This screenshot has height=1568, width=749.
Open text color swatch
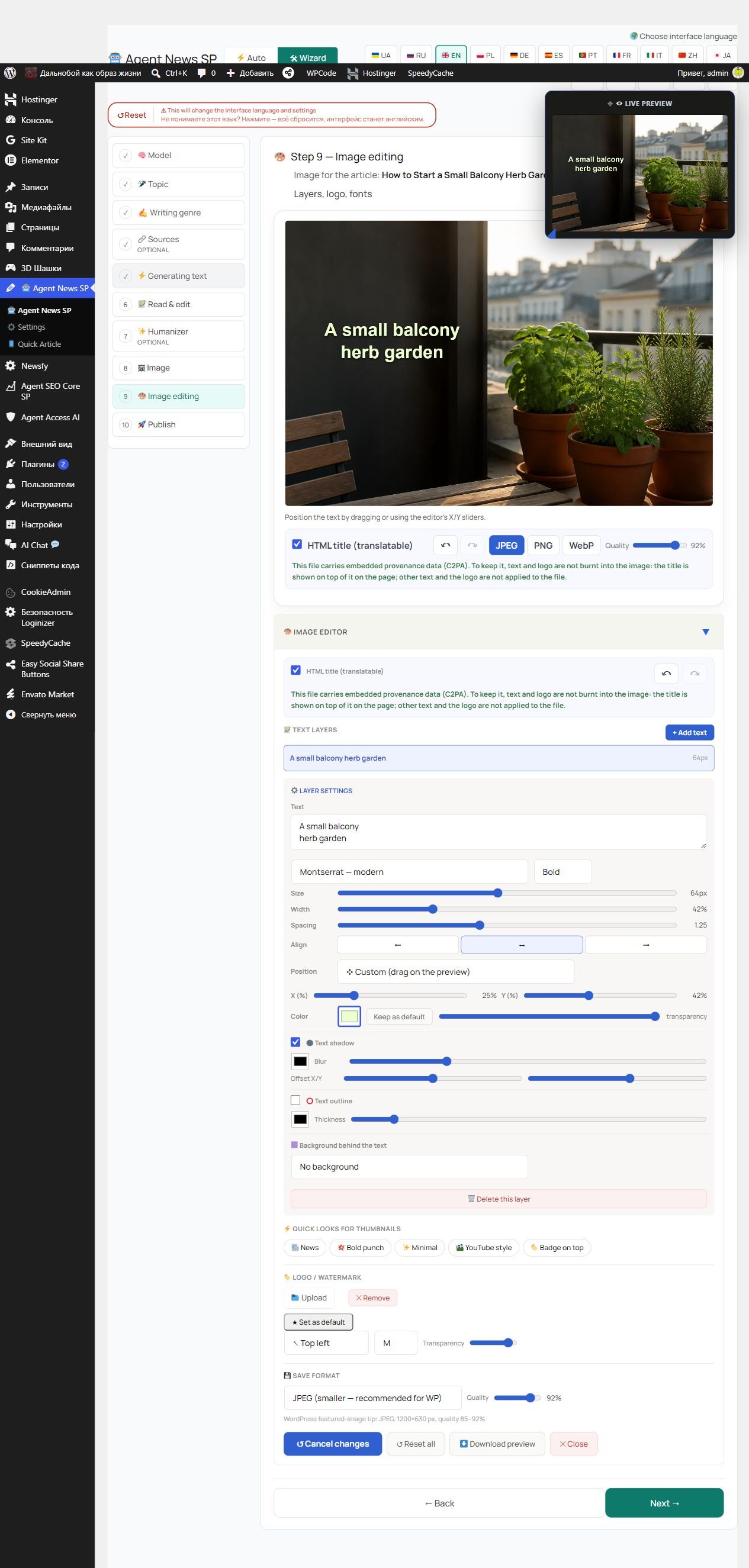[349, 1016]
